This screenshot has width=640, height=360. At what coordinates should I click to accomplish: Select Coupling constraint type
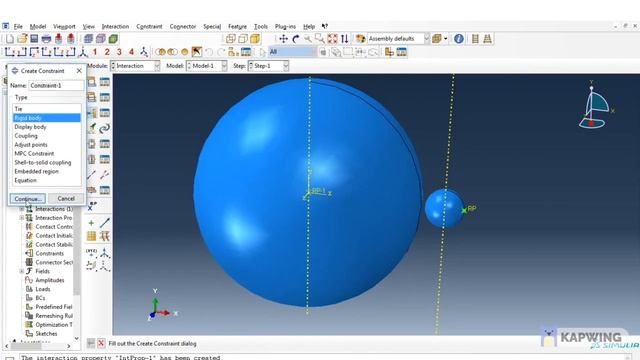47,136
